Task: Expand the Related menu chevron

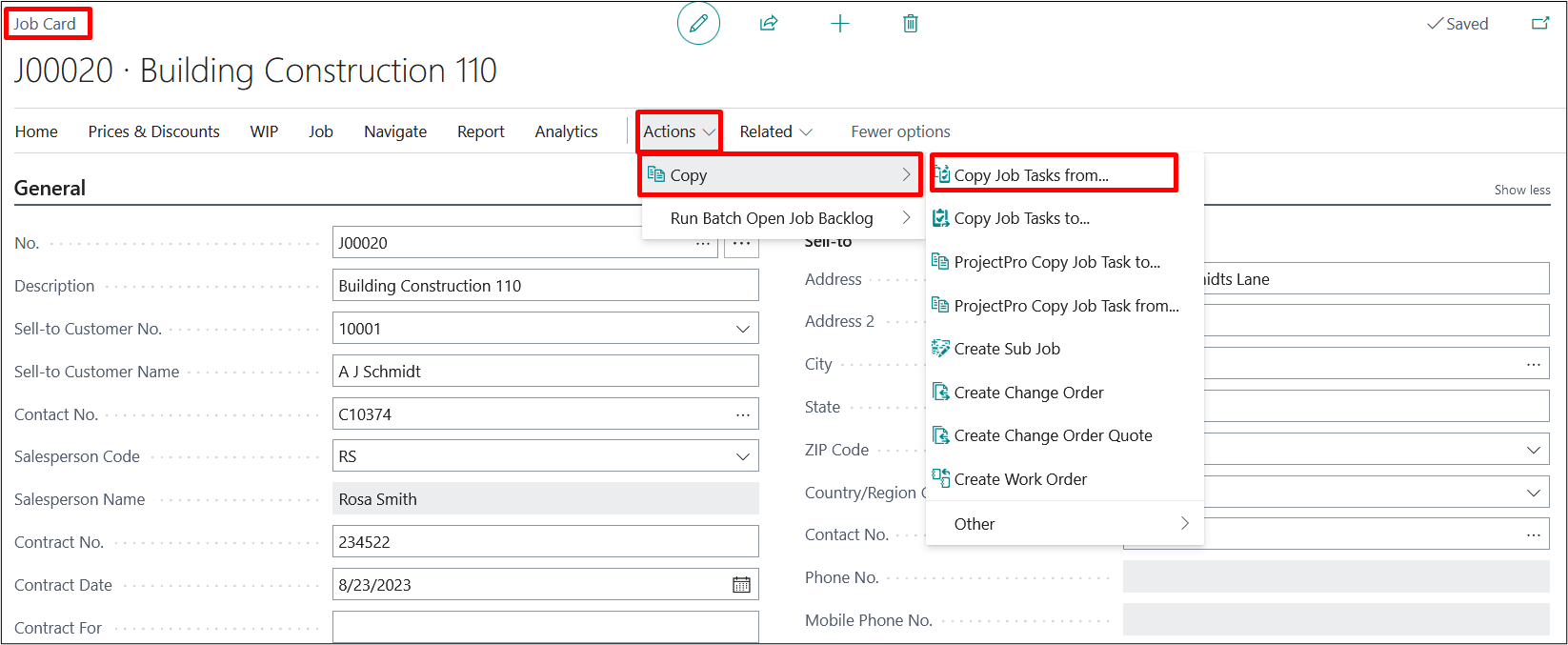Action: point(806,132)
